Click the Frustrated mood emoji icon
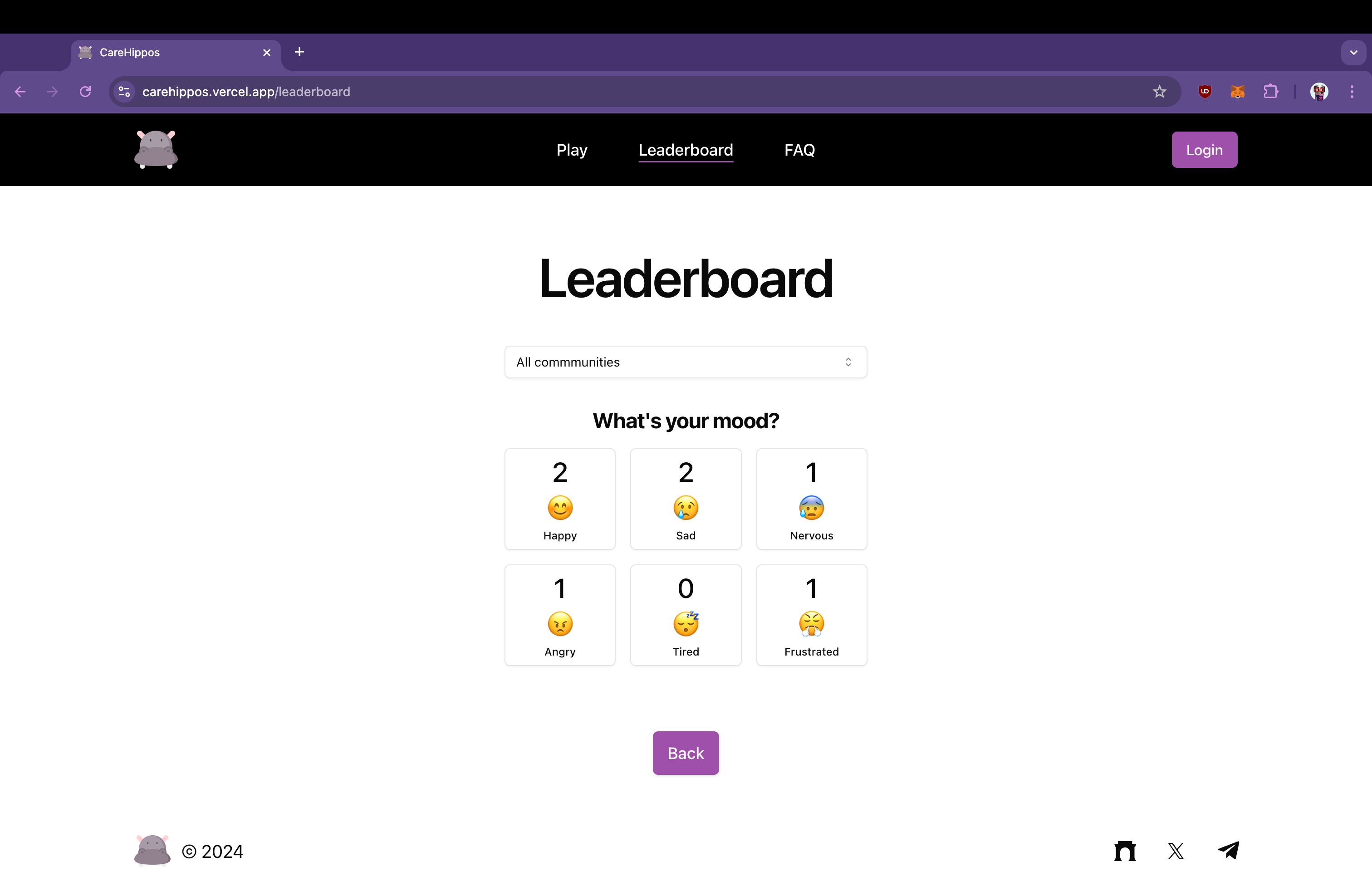 812,623
